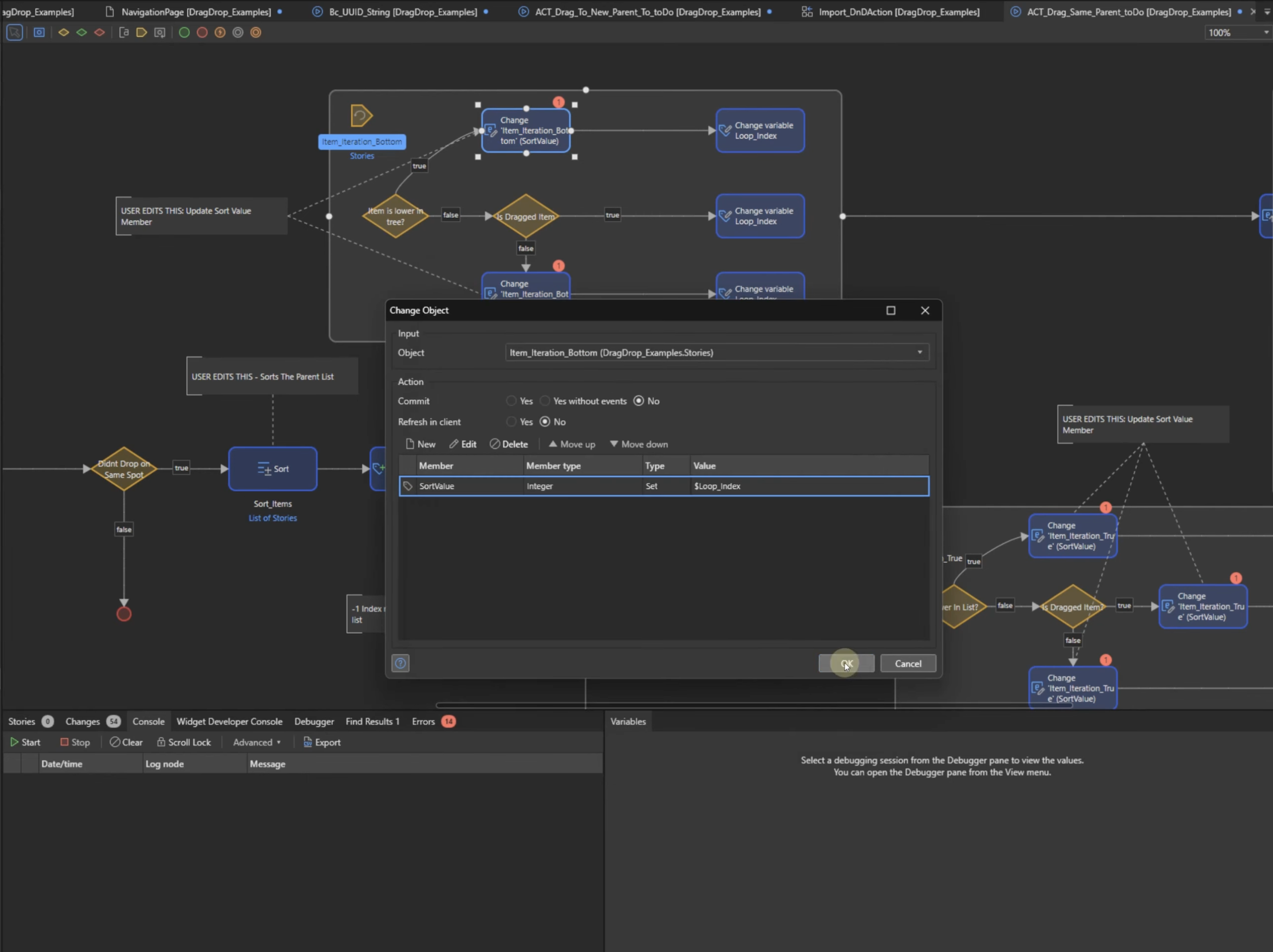Select the 'Item is lower in tree?' decision

tap(395, 216)
